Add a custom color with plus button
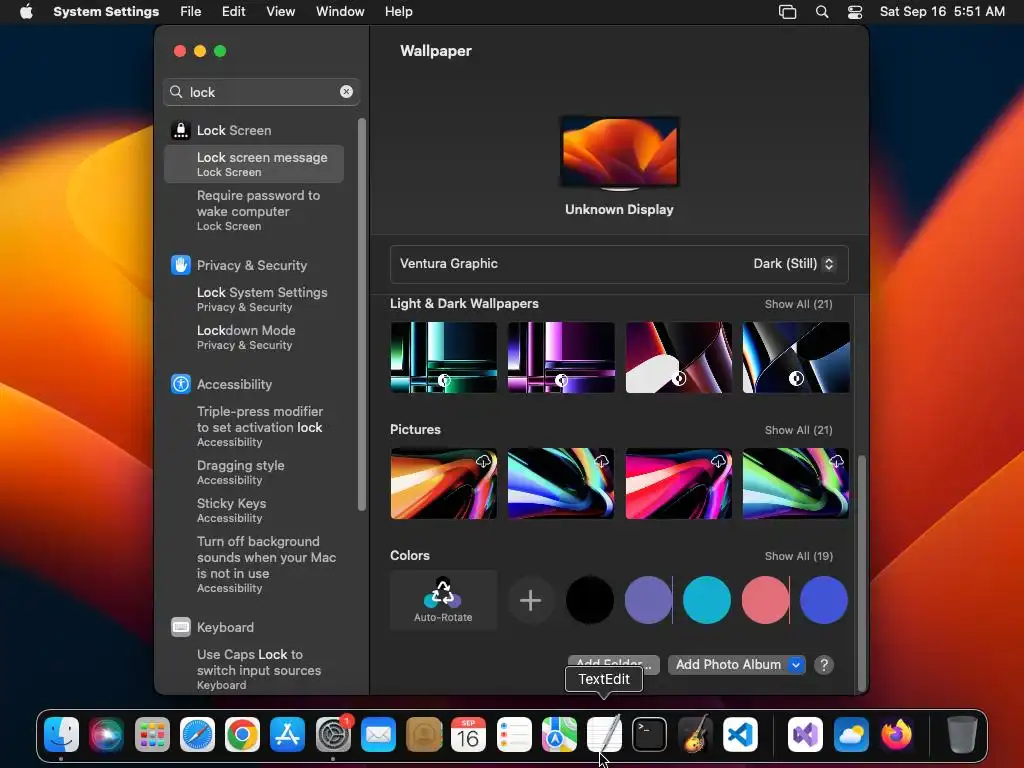 coord(530,600)
